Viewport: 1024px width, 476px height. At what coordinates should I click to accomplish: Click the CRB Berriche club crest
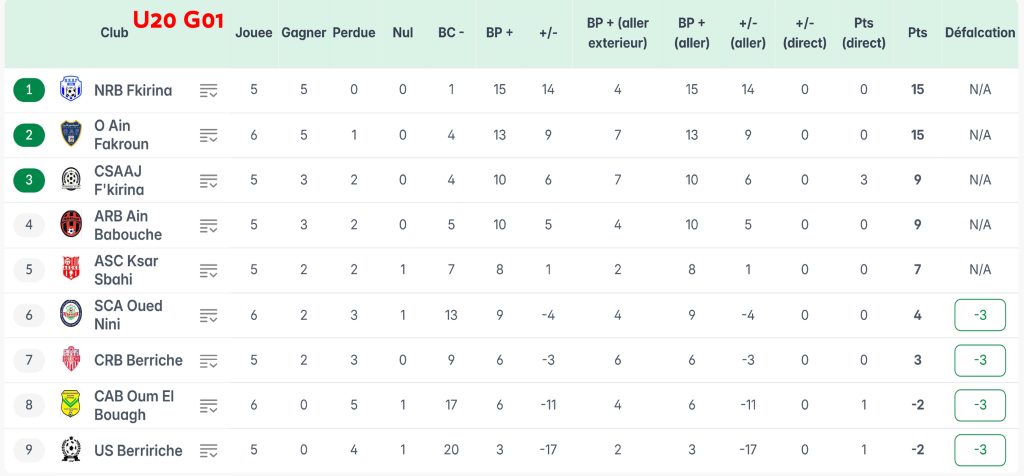(x=71, y=360)
